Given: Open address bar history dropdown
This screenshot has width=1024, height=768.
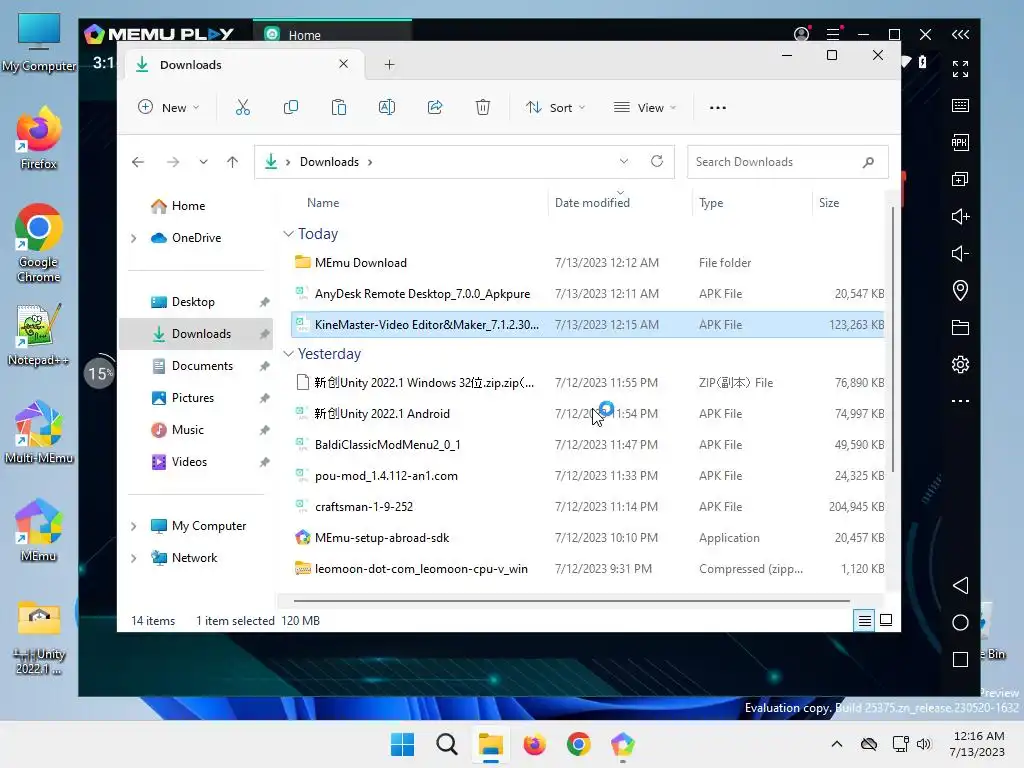Looking at the screenshot, I should point(624,161).
